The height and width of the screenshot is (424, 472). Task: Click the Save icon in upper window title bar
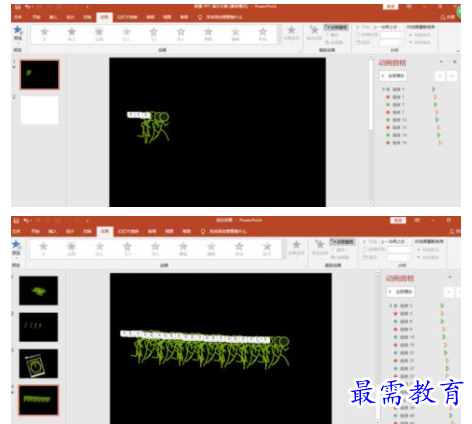coord(18,6)
